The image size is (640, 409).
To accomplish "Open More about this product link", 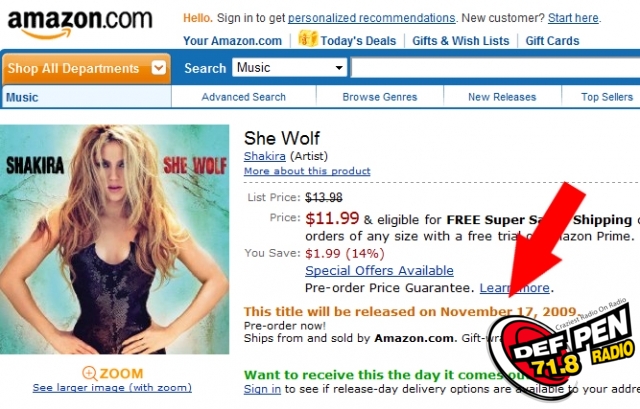I will pyautogui.click(x=307, y=171).
